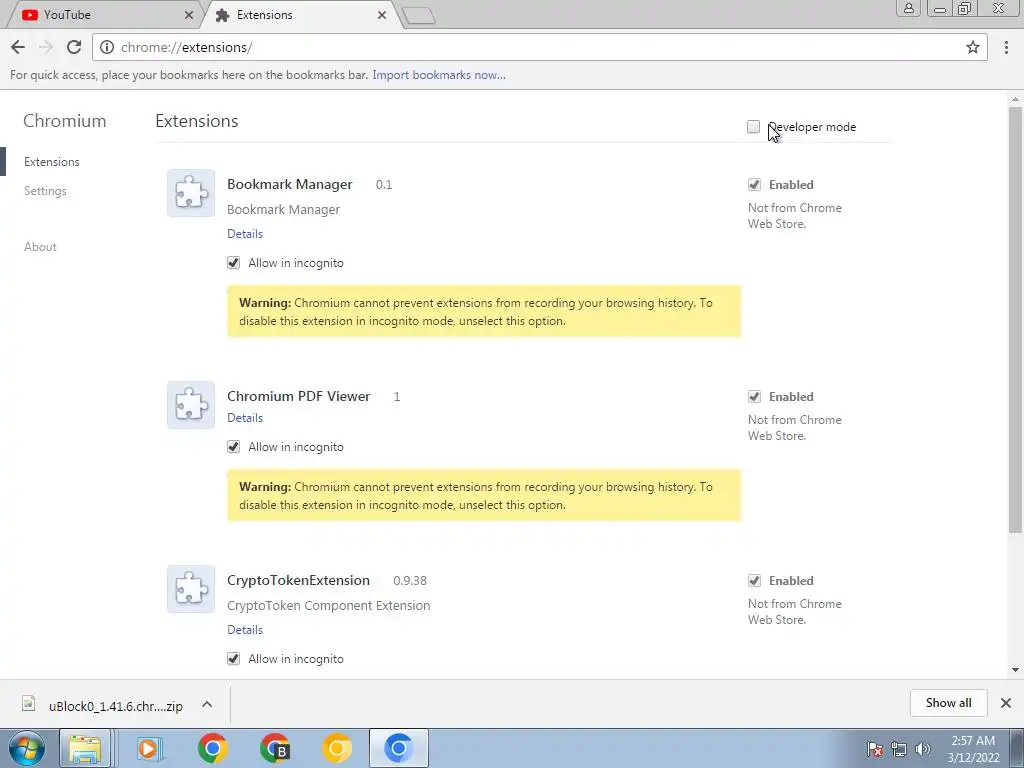Click the network tray icon
1024x768 pixels.
point(899,749)
